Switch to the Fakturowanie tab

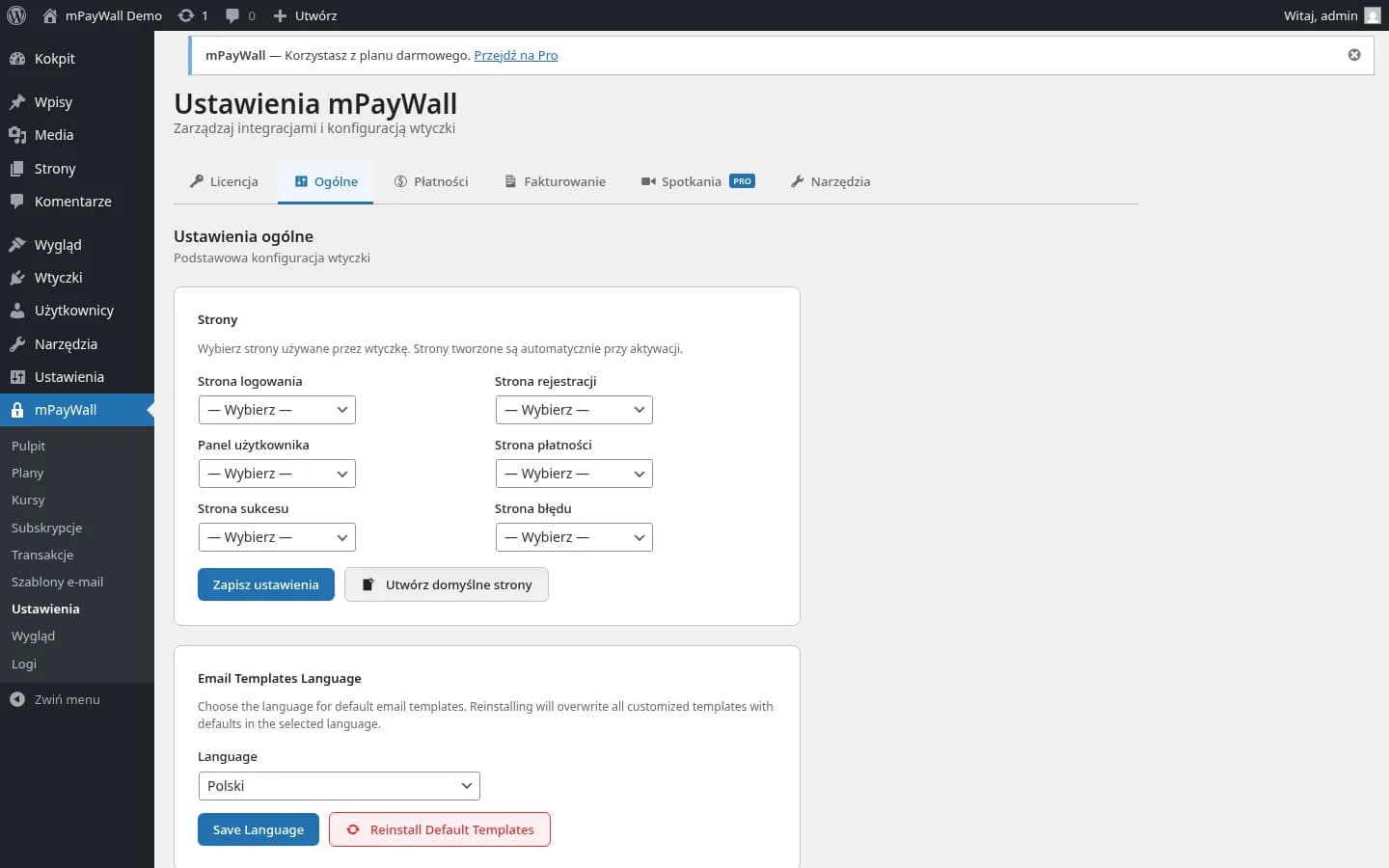coord(556,181)
